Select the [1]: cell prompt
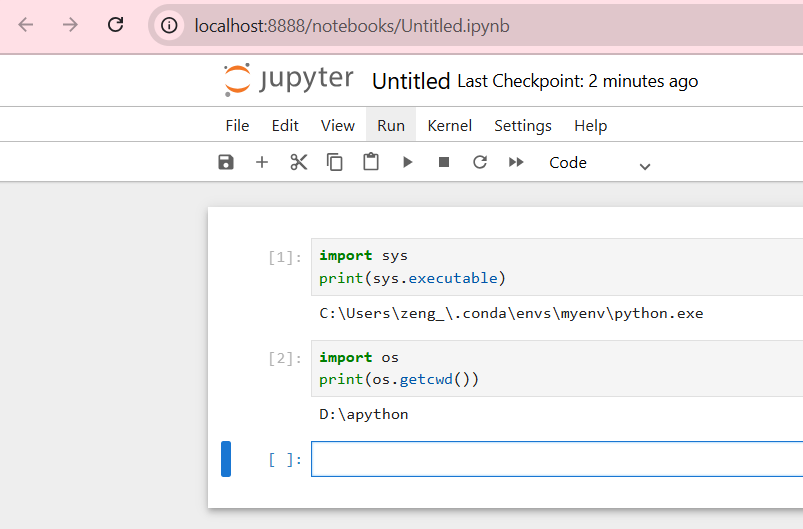 point(285,257)
